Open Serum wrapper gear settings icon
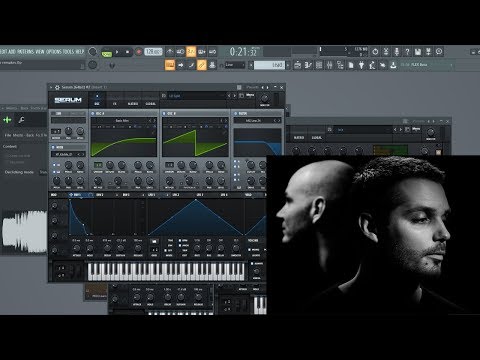Image resolution: width=480 pixels, height=360 pixels. click(x=57, y=87)
